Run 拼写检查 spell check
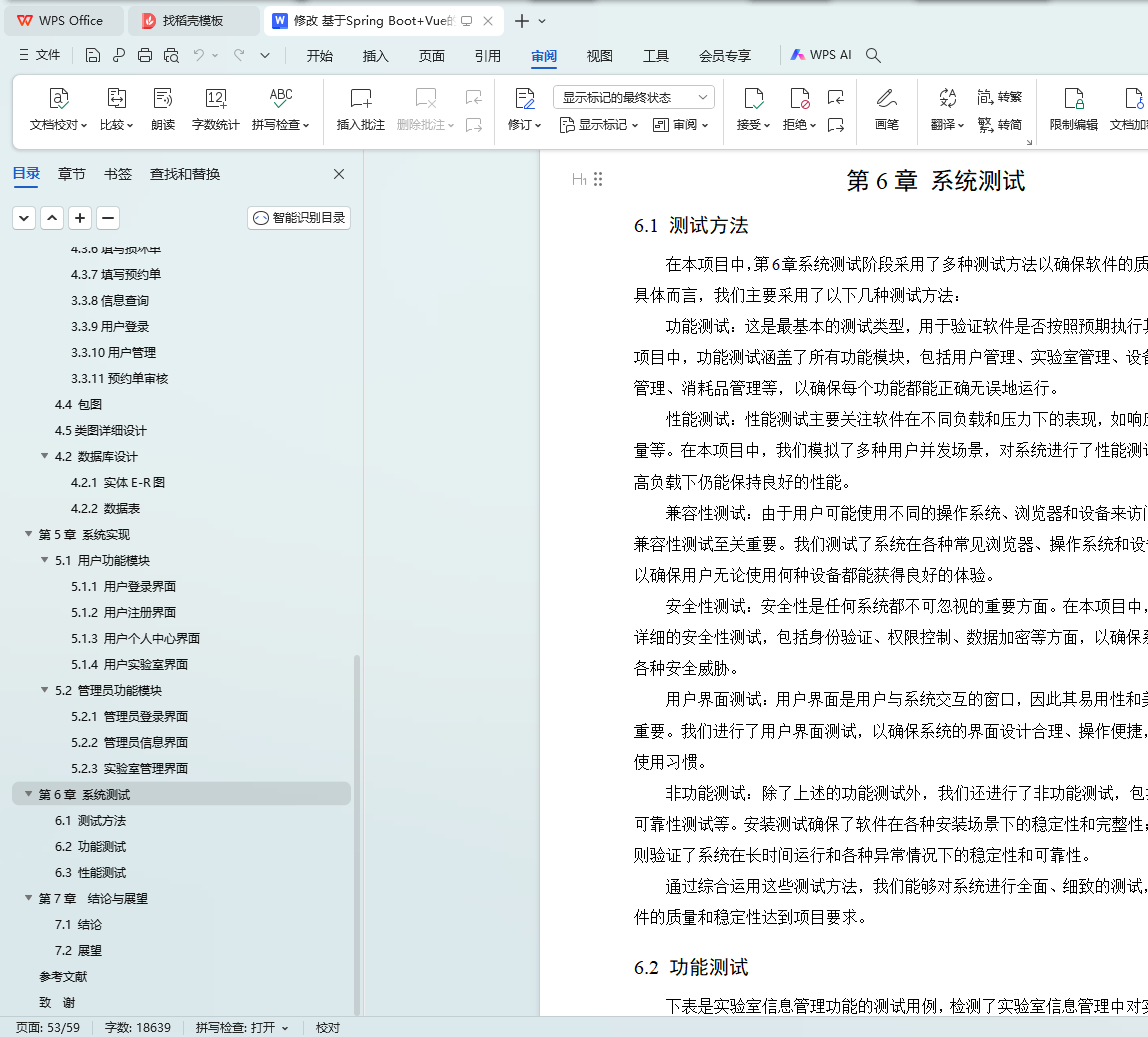The width and height of the screenshot is (1148, 1037). (280, 109)
